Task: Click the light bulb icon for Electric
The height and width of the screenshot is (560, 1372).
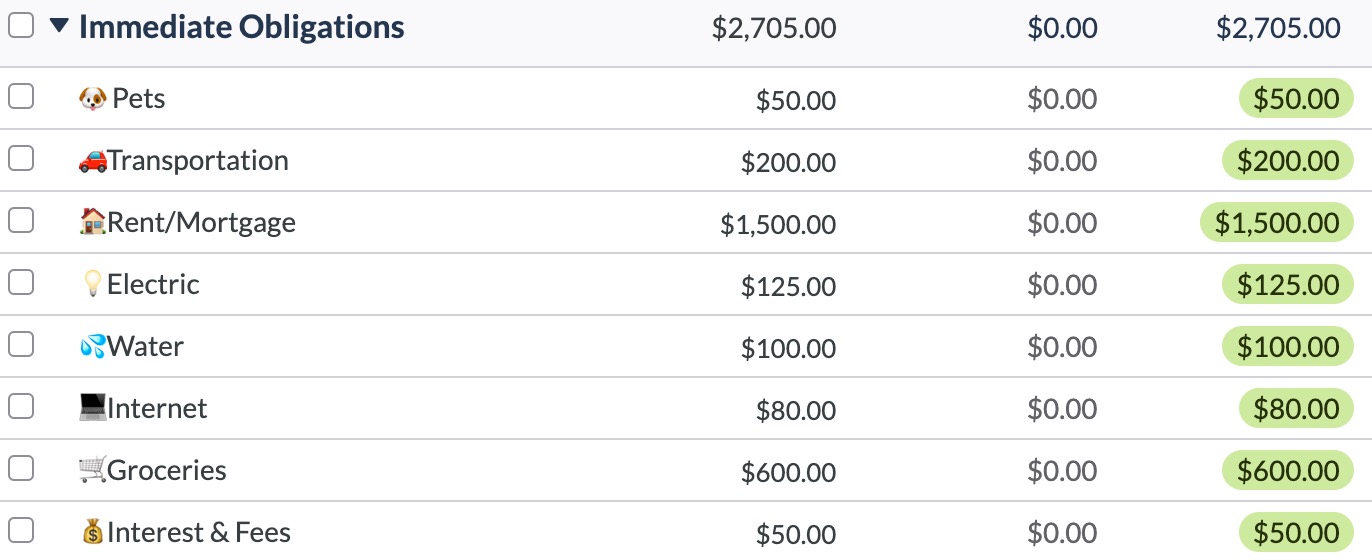Action: point(92,284)
